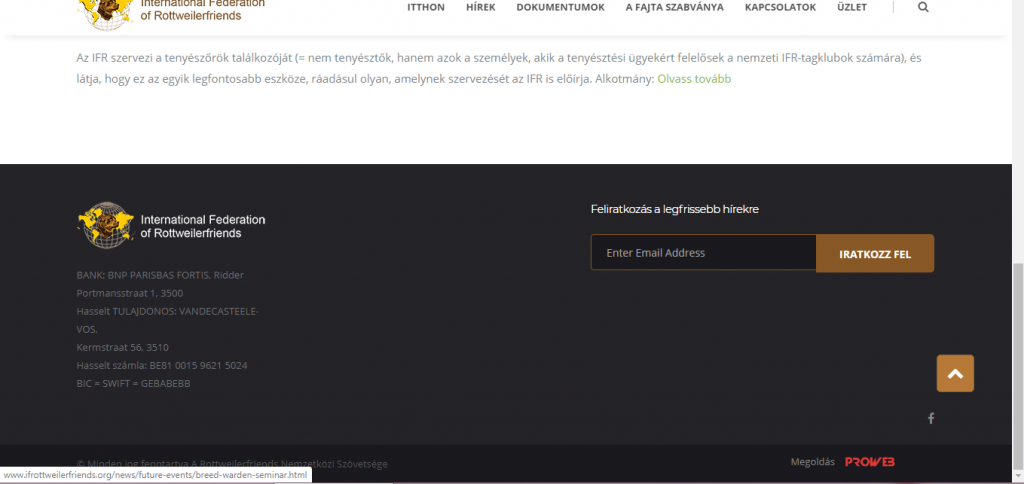Open the PROWEB logo link
The width and height of the screenshot is (1024, 484).
click(869, 461)
